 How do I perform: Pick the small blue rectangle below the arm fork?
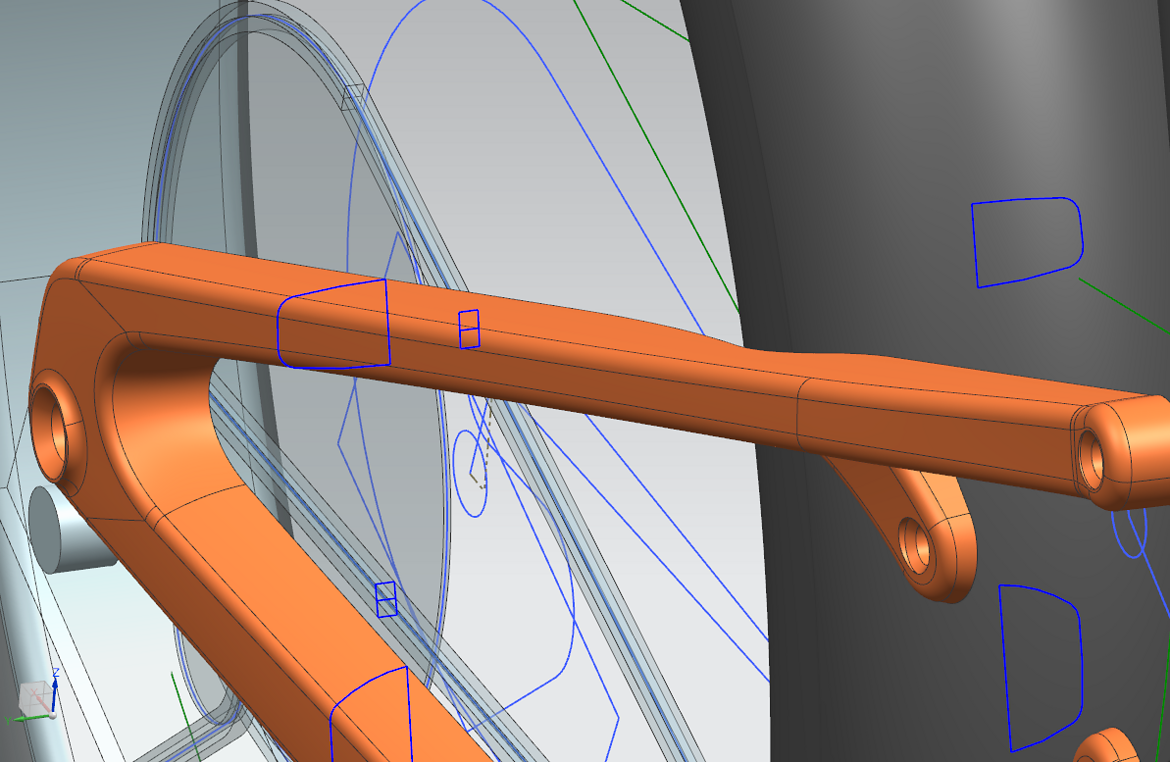coord(387,599)
